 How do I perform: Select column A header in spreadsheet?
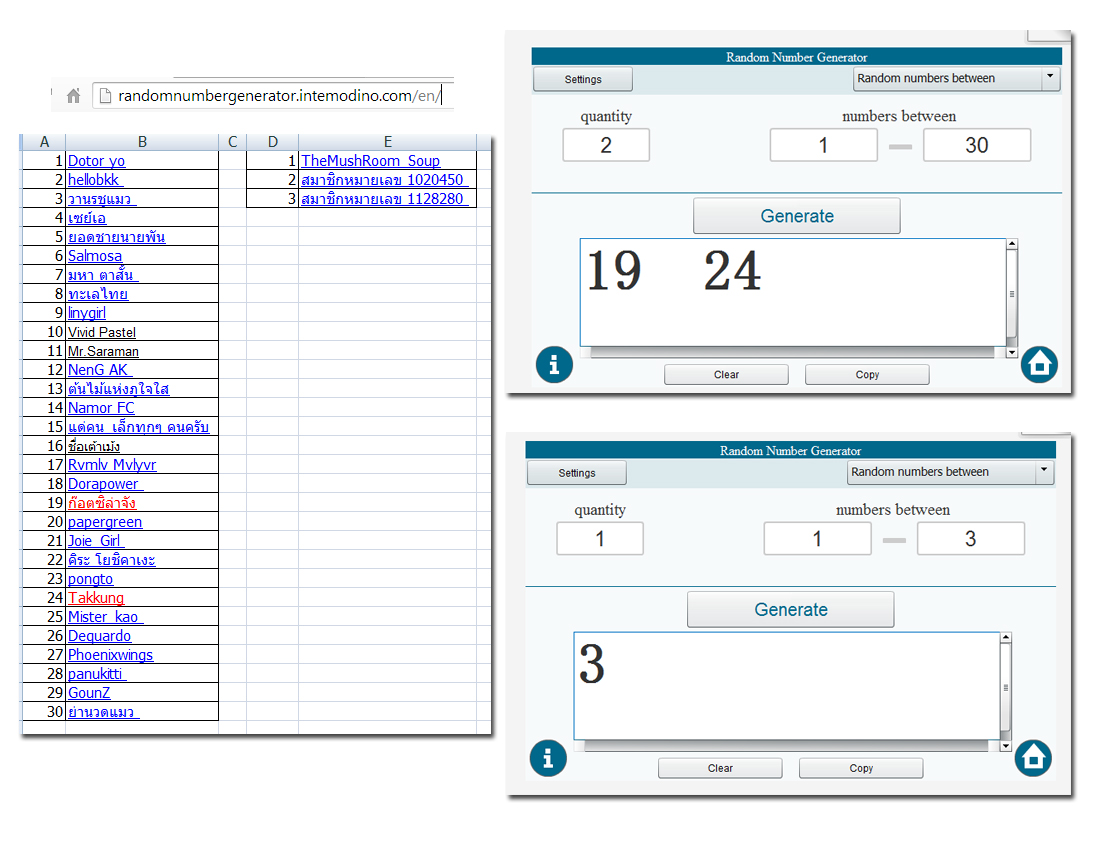(44, 141)
